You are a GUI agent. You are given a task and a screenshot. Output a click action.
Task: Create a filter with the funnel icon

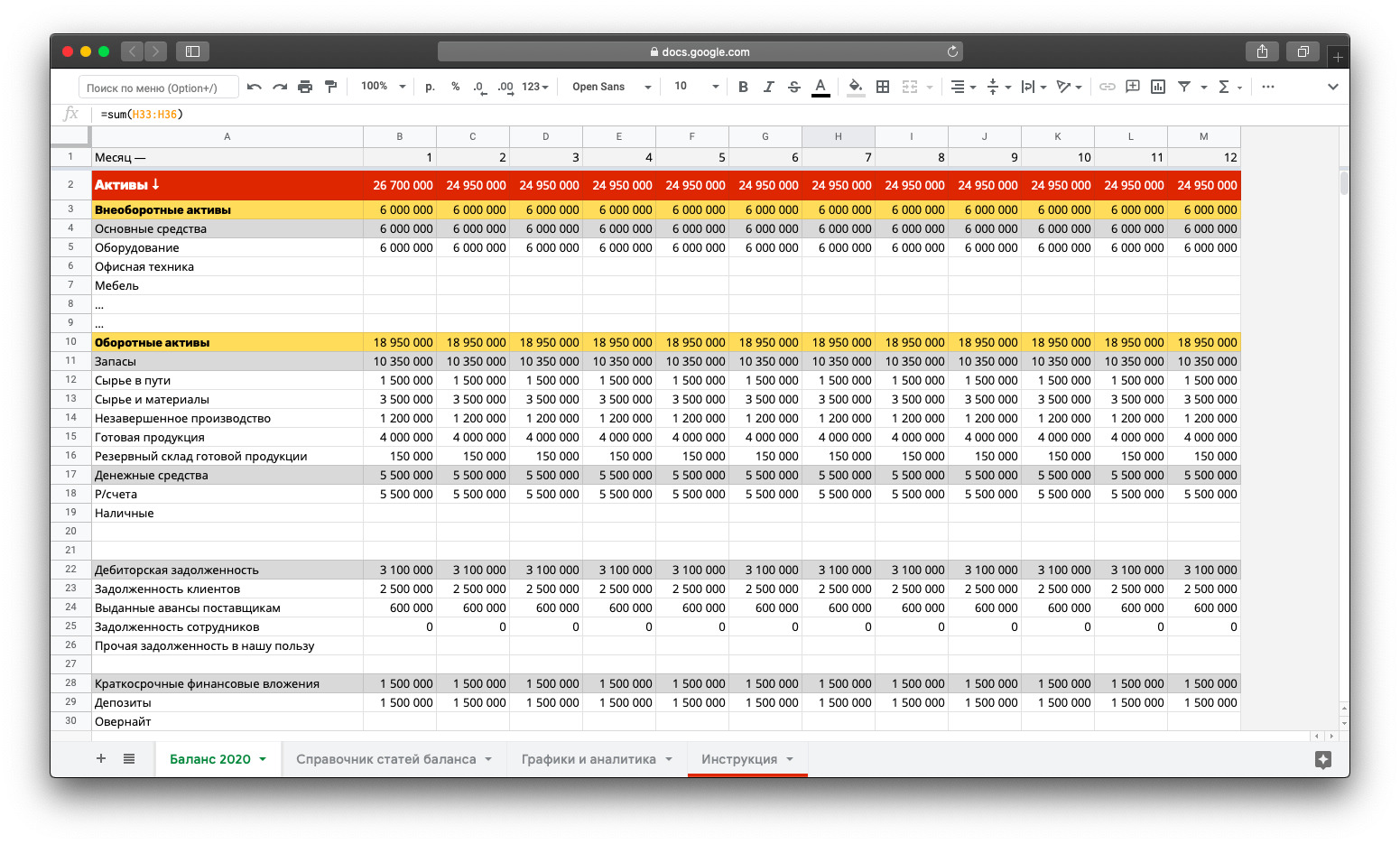(x=1184, y=87)
